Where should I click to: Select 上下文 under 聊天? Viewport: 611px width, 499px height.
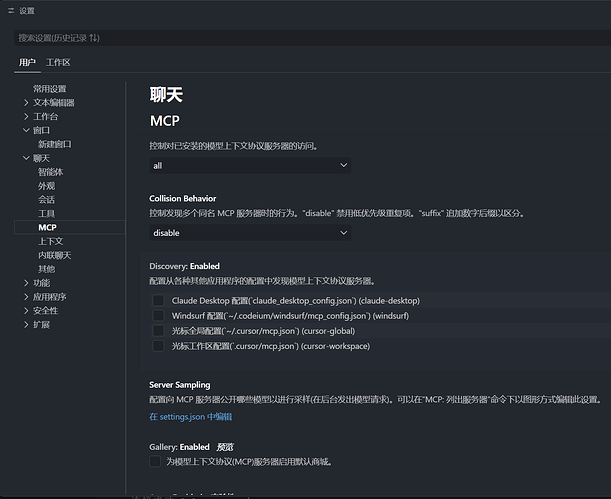(51, 241)
